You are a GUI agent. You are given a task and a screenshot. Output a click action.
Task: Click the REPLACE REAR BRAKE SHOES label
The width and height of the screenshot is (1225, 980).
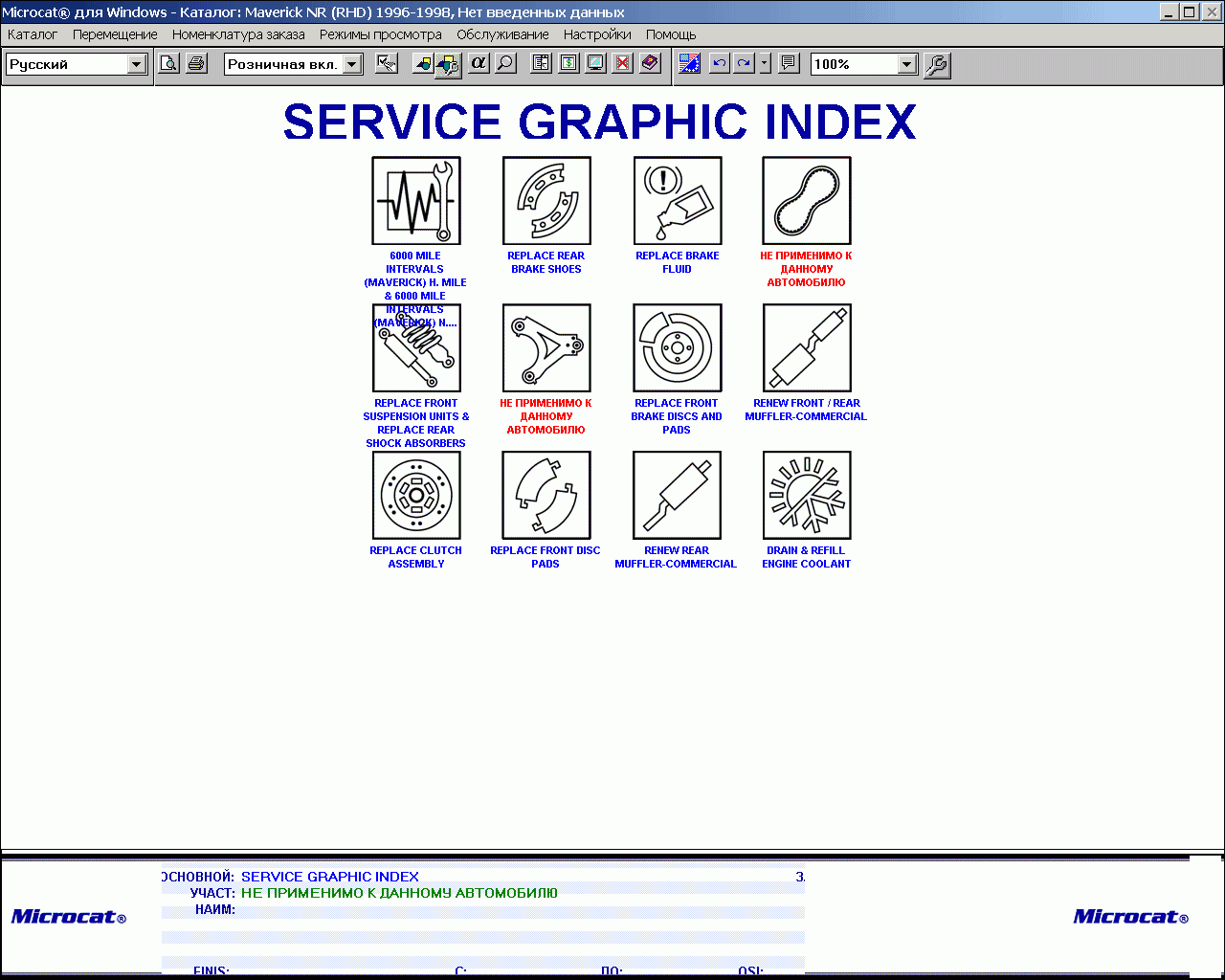click(x=546, y=262)
